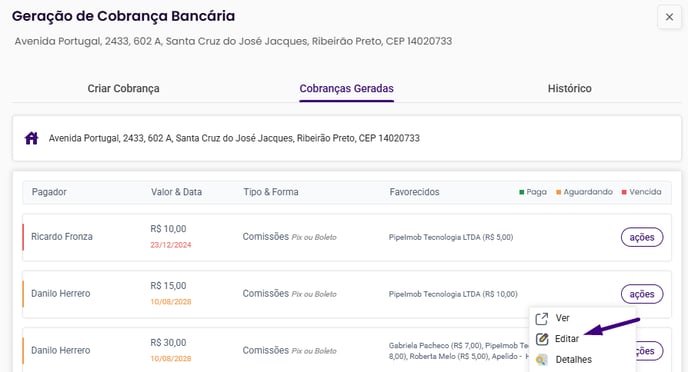The width and height of the screenshot is (688, 372).
Task: Select the Cobranças Geradas tab
Action: (346, 89)
